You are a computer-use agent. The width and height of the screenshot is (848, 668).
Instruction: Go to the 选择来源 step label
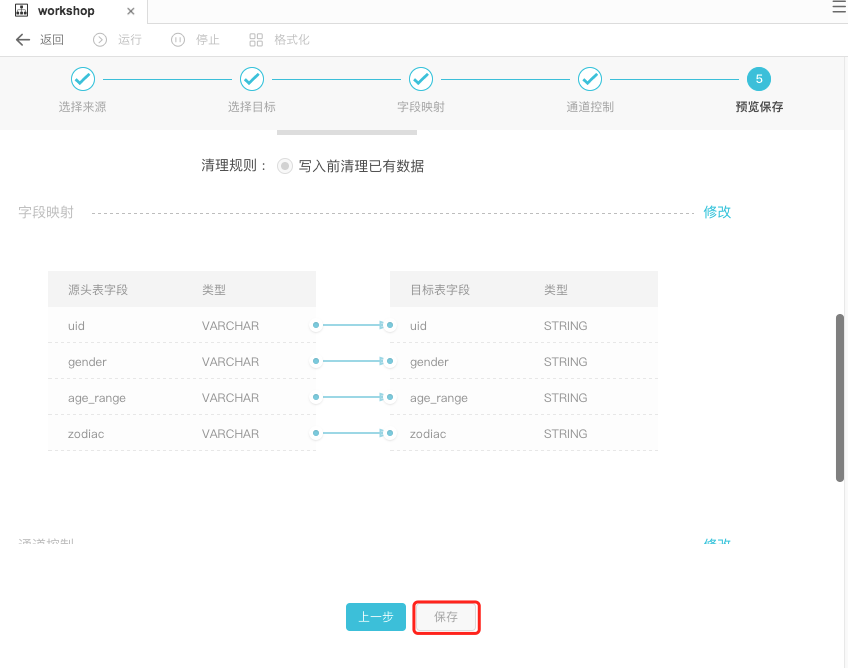(x=83, y=107)
